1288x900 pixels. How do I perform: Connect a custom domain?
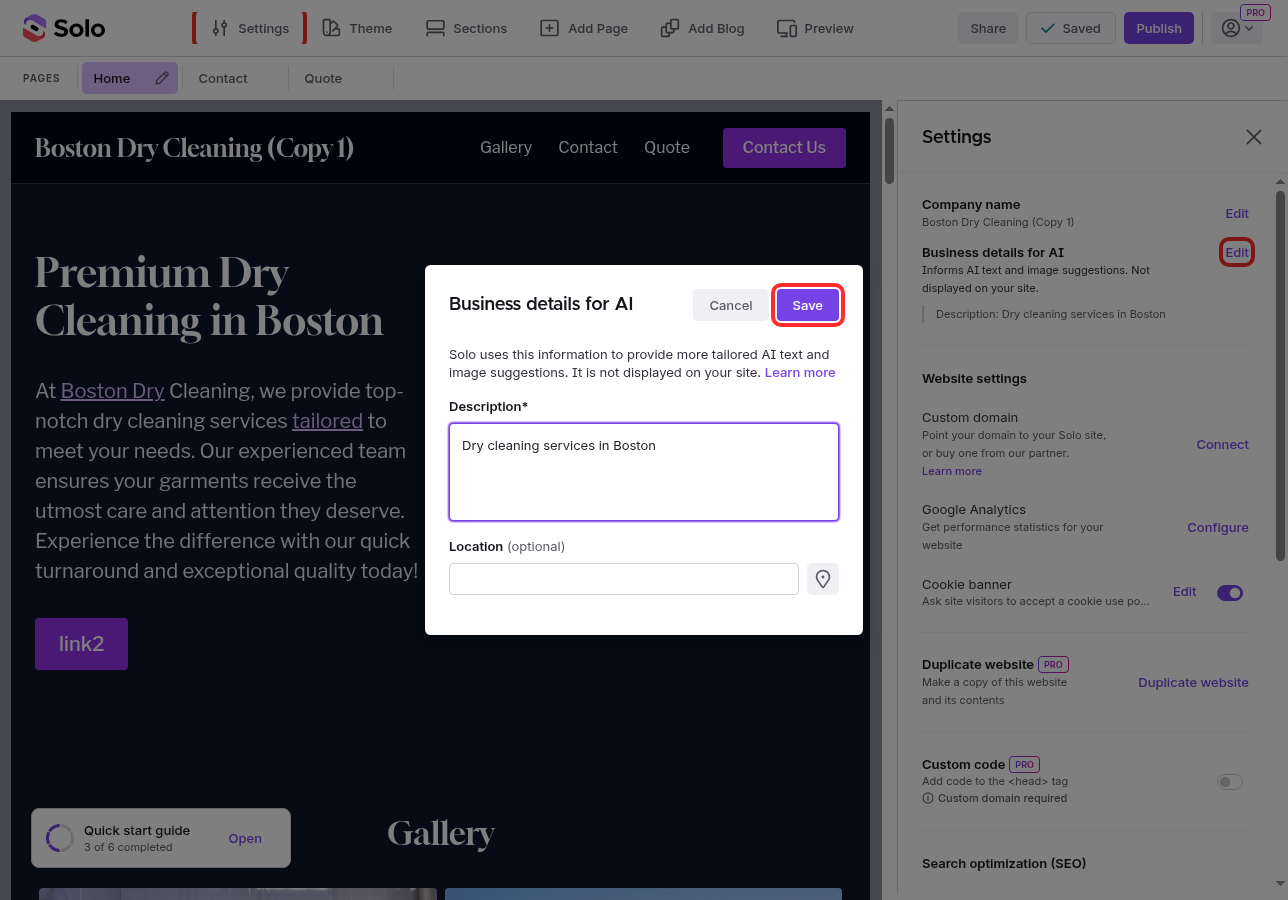pyautogui.click(x=1222, y=444)
